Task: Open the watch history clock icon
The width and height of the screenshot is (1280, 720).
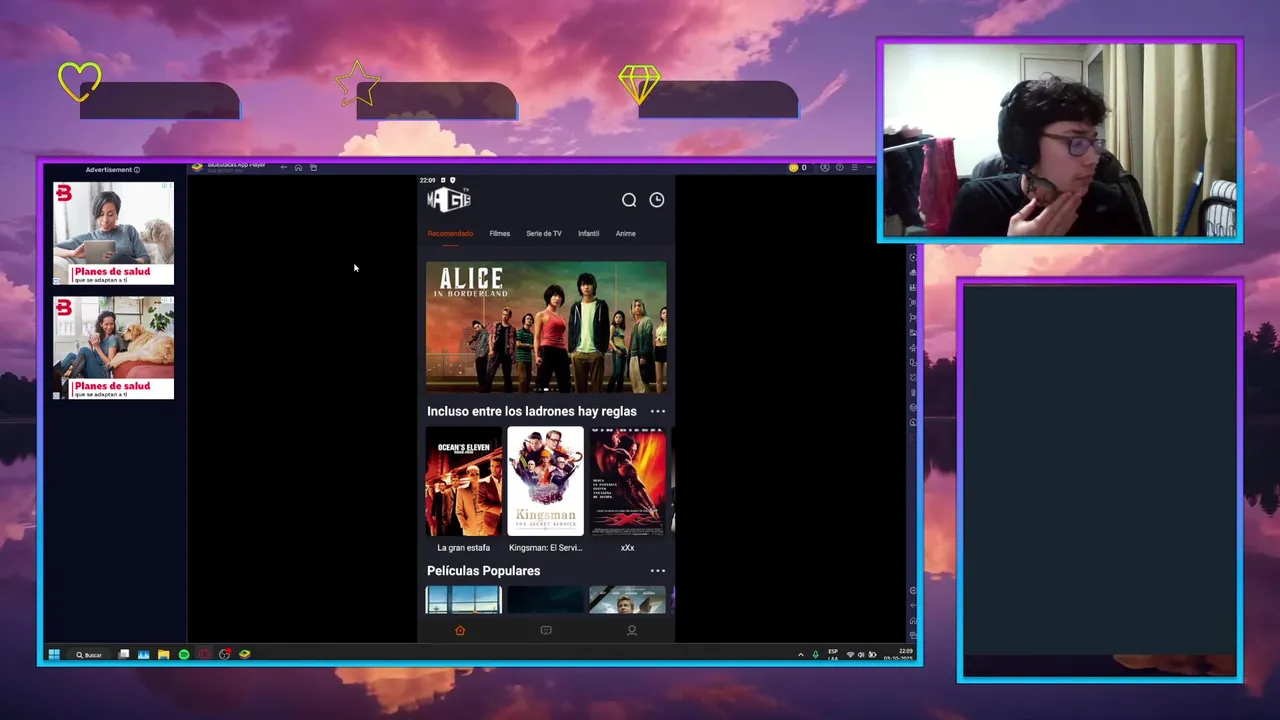Action: click(x=657, y=200)
